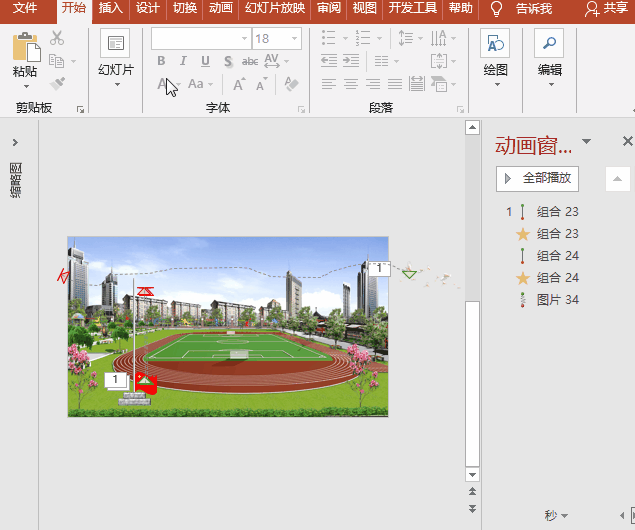Switch to the 动画 Animations tab
Image resolution: width=635 pixels, height=530 pixels.
click(x=221, y=8)
